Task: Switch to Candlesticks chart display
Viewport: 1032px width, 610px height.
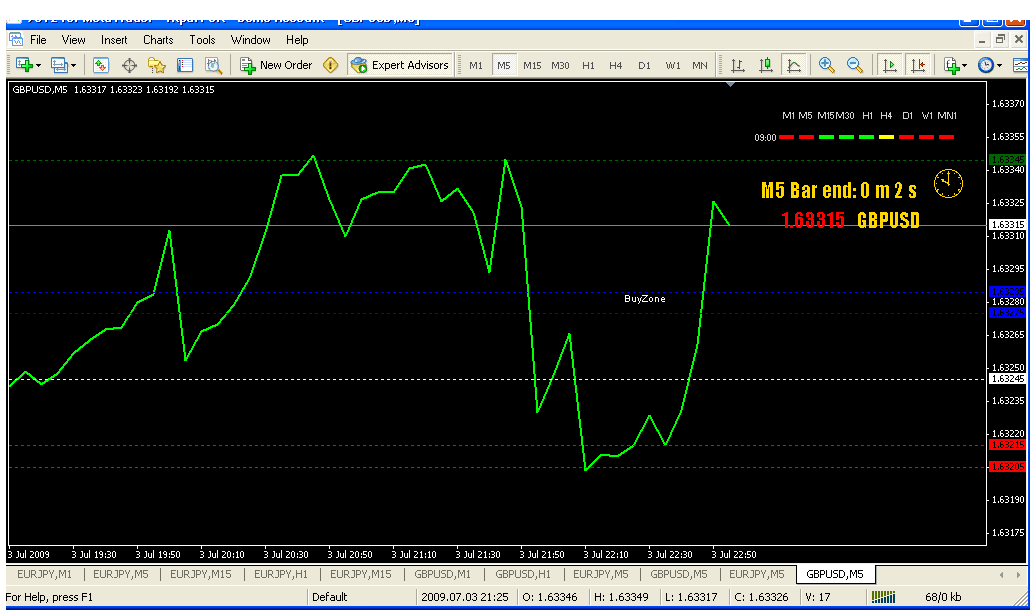Action: pyautogui.click(x=765, y=65)
